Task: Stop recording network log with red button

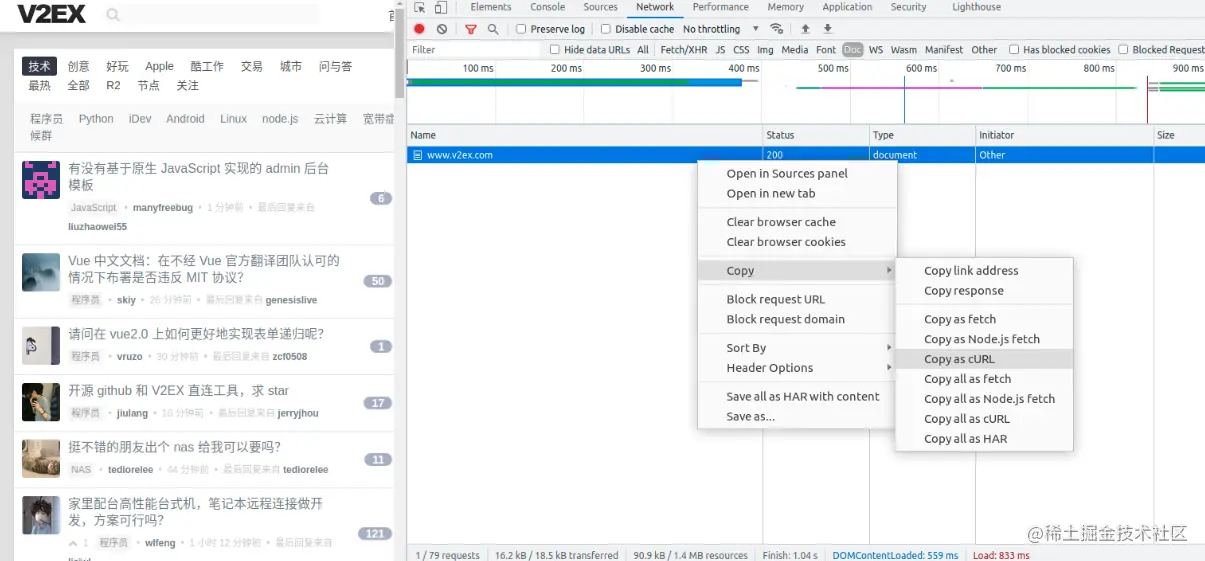Action: click(x=420, y=29)
